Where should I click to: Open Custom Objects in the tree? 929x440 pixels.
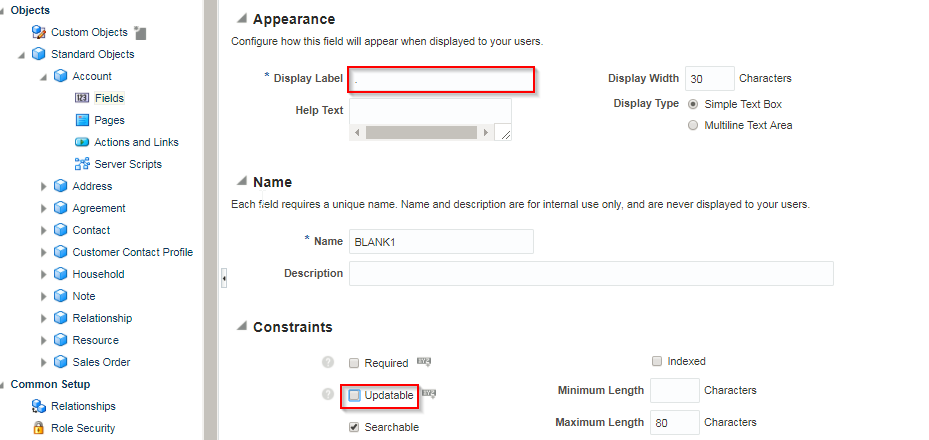click(x=89, y=32)
